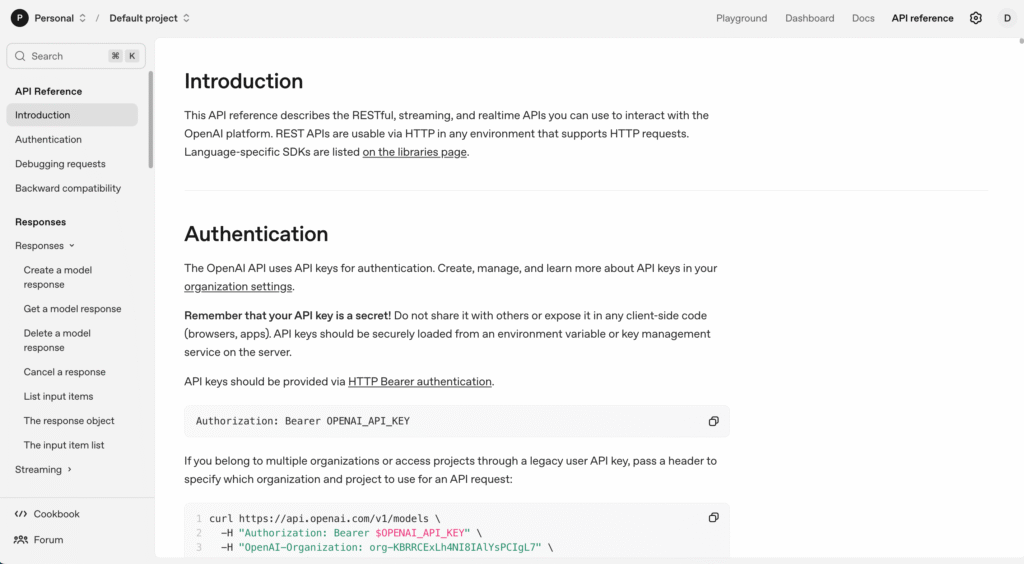Click the sidebar scrollbar
This screenshot has width=1024, height=564.
click(x=151, y=120)
